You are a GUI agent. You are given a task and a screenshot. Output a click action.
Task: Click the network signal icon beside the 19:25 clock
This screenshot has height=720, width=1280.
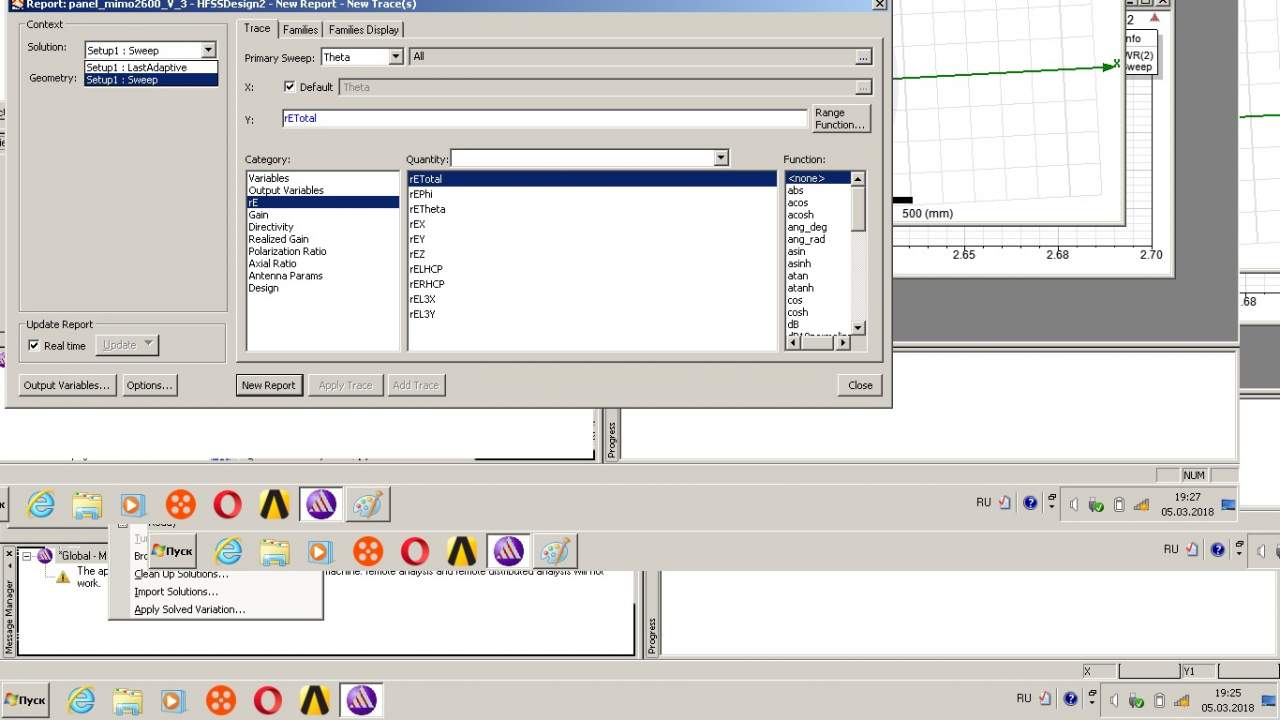(x=1181, y=700)
